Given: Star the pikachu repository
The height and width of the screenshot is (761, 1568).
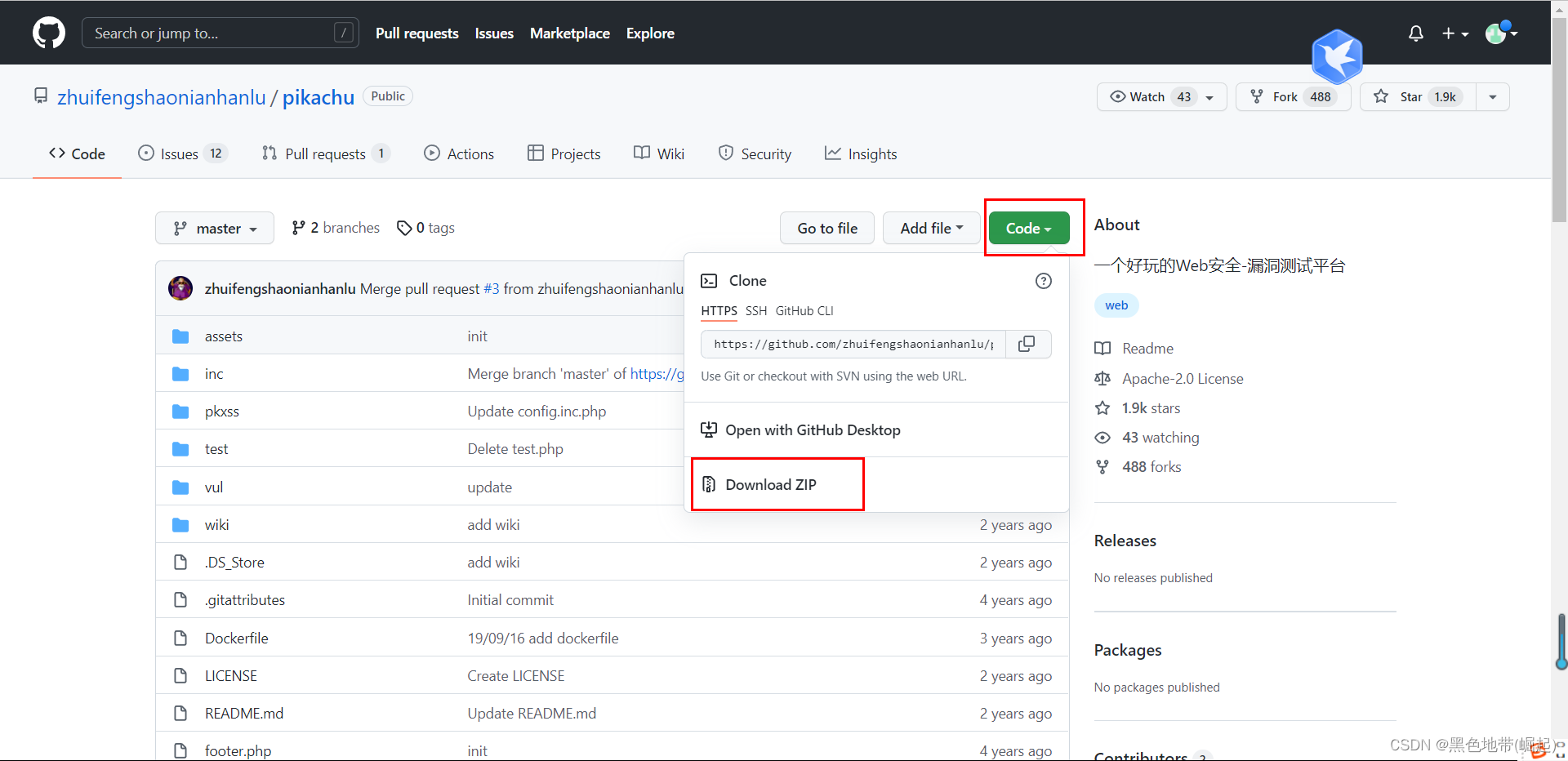Looking at the screenshot, I should coord(1418,96).
